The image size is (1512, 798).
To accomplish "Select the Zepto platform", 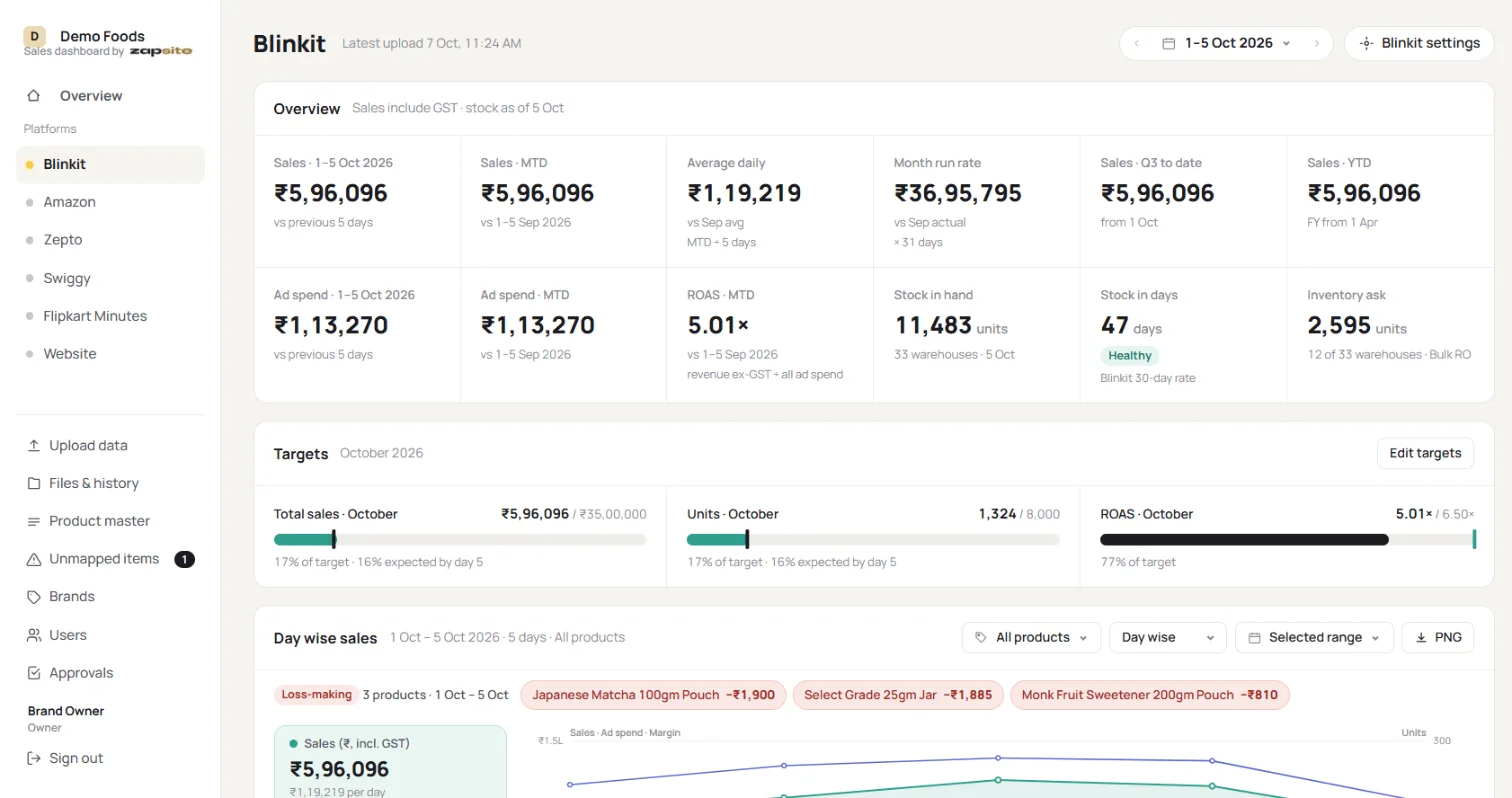I will click(x=110, y=240).
